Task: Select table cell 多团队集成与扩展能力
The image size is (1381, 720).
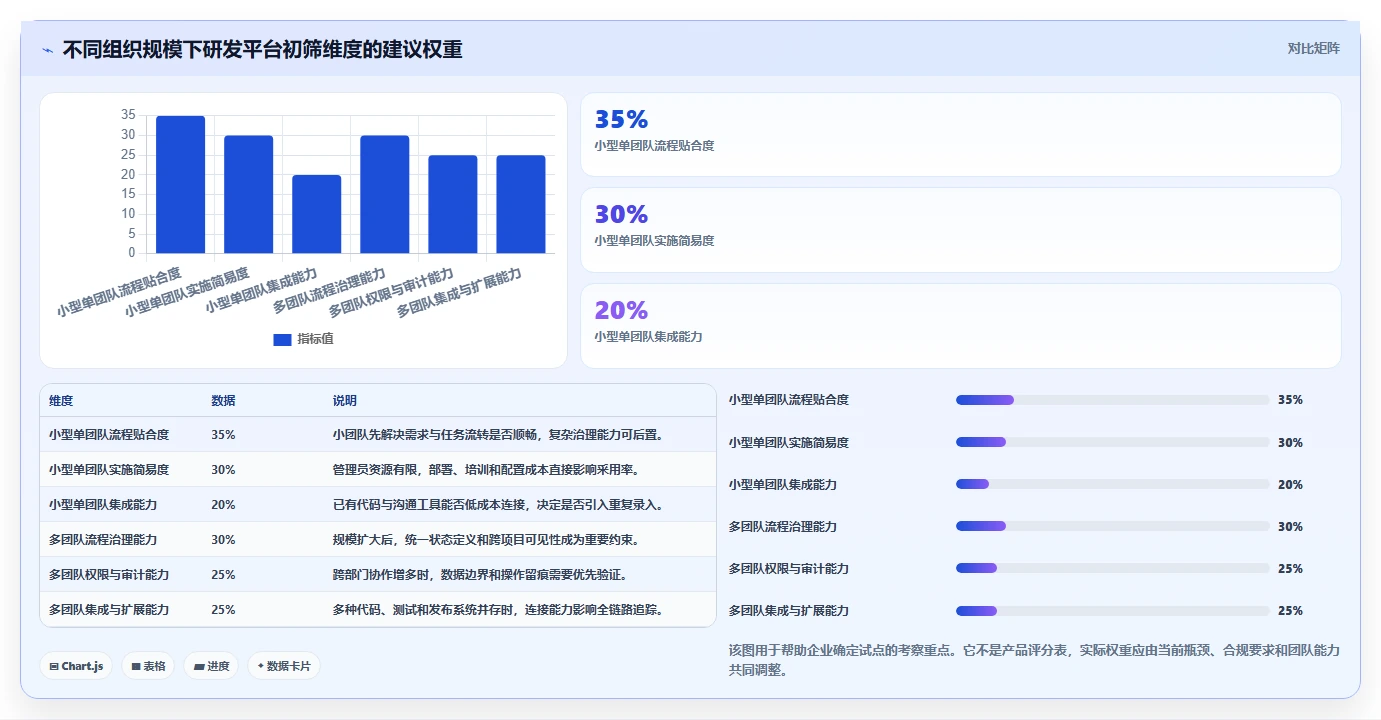Action: 109,610
